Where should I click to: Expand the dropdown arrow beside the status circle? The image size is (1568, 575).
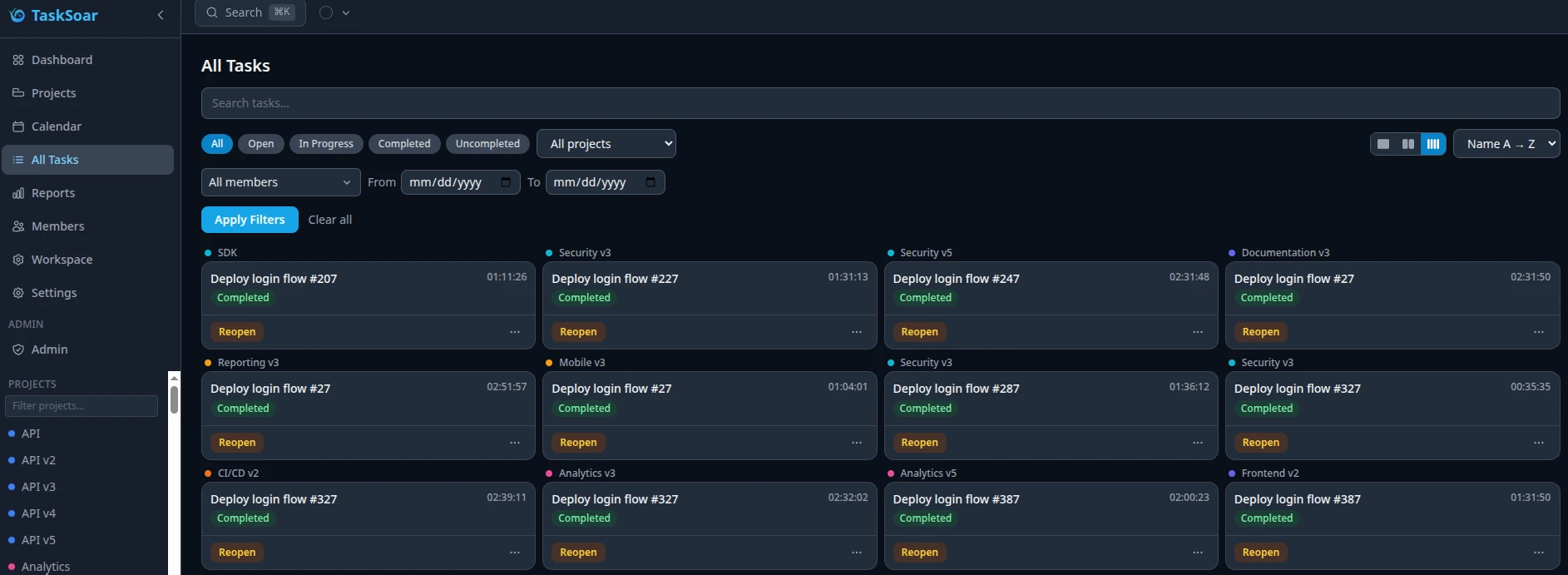point(346,12)
